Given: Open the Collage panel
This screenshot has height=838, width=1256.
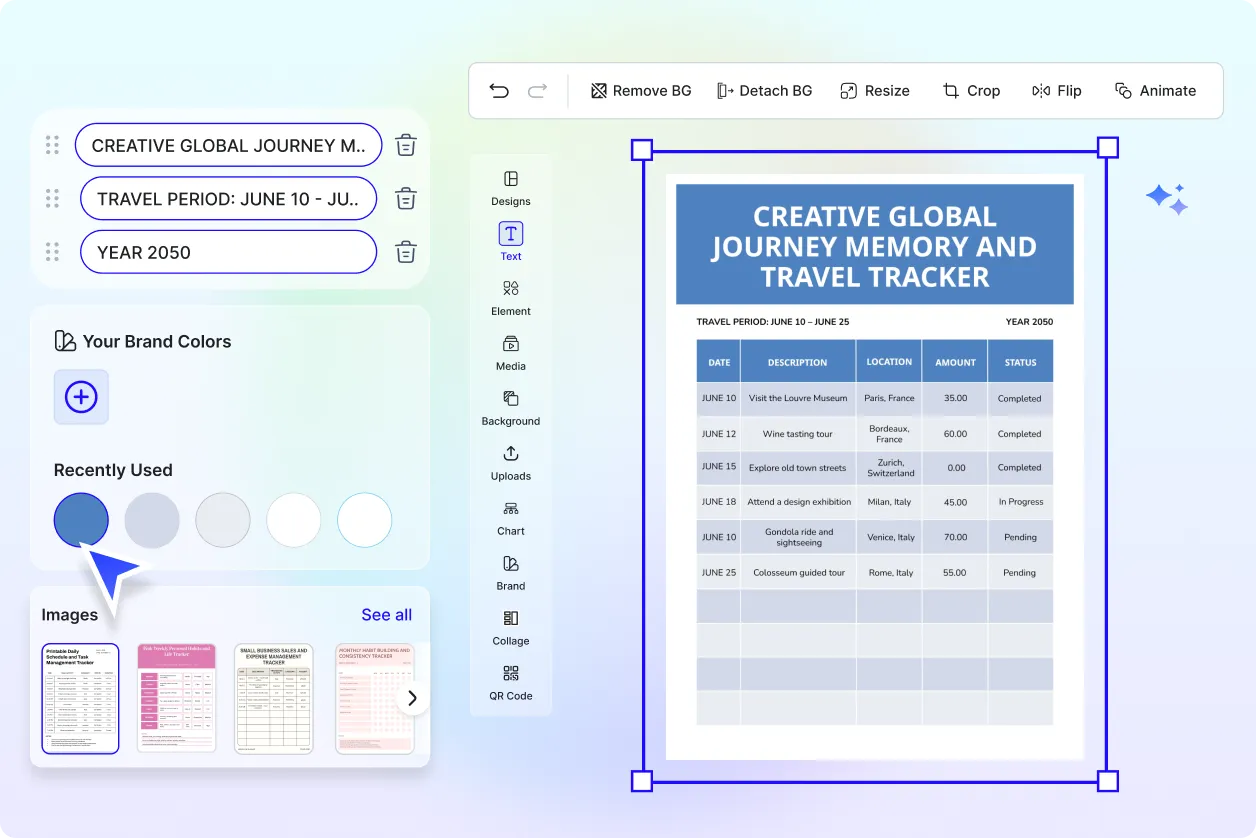Looking at the screenshot, I should pyautogui.click(x=510, y=628).
